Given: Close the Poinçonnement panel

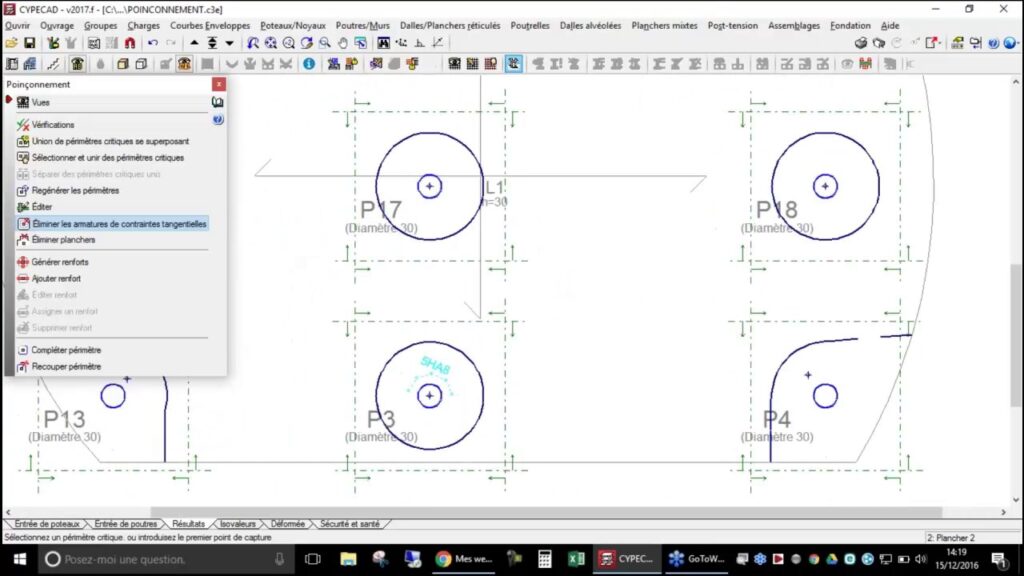Looking at the screenshot, I should tap(219, 85).
